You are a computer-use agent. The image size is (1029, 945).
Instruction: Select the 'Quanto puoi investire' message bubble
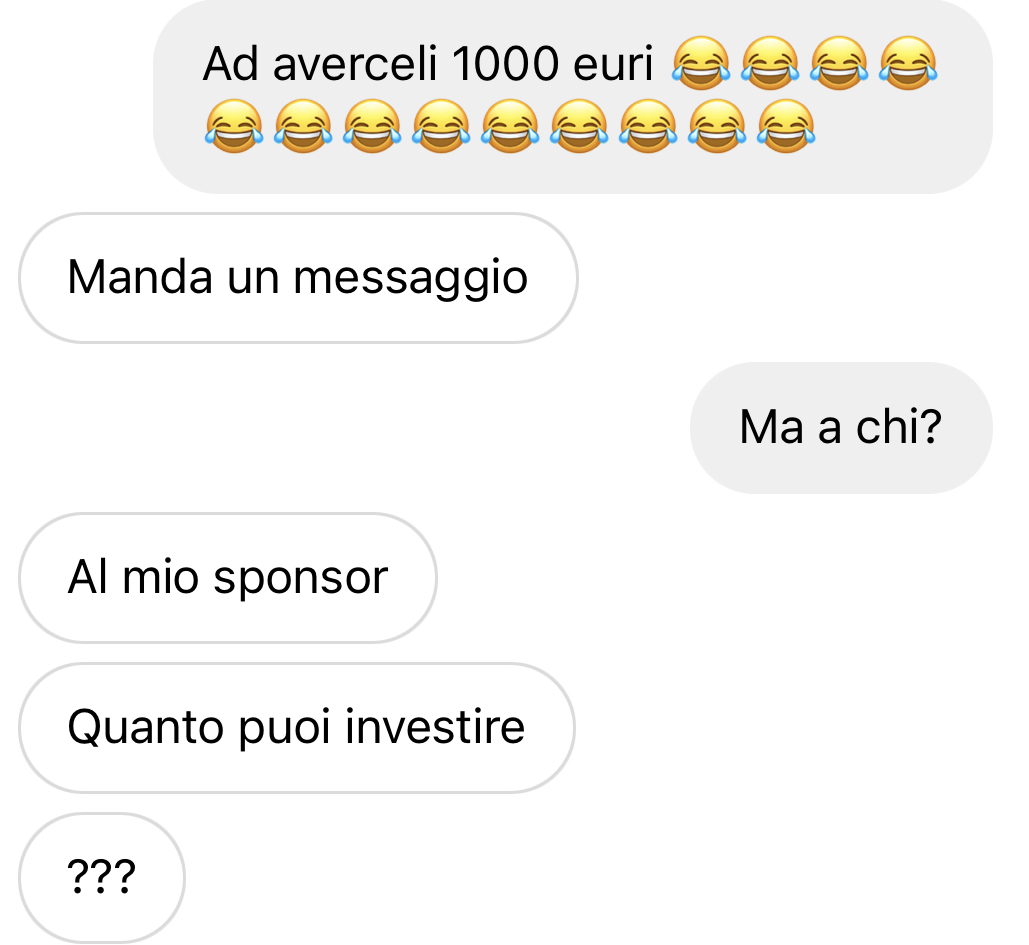tap(297, 728)
